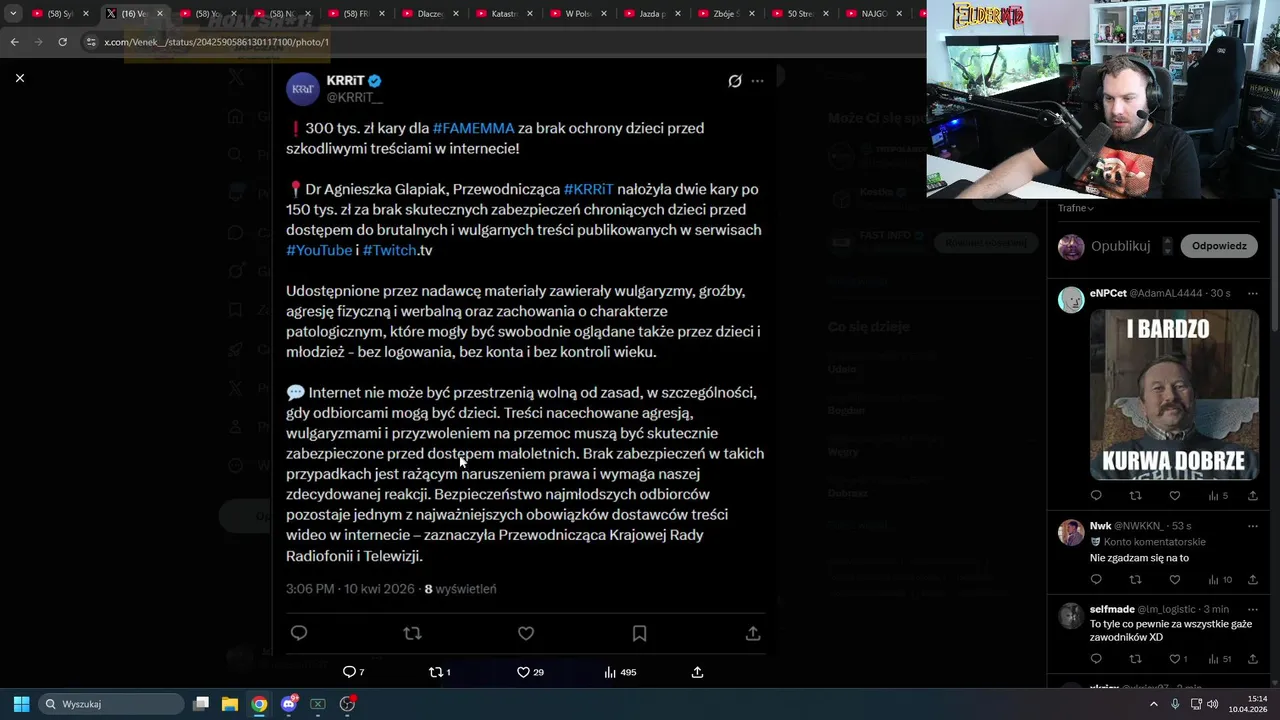Bookmark the KRRiT post

point(639,633)
